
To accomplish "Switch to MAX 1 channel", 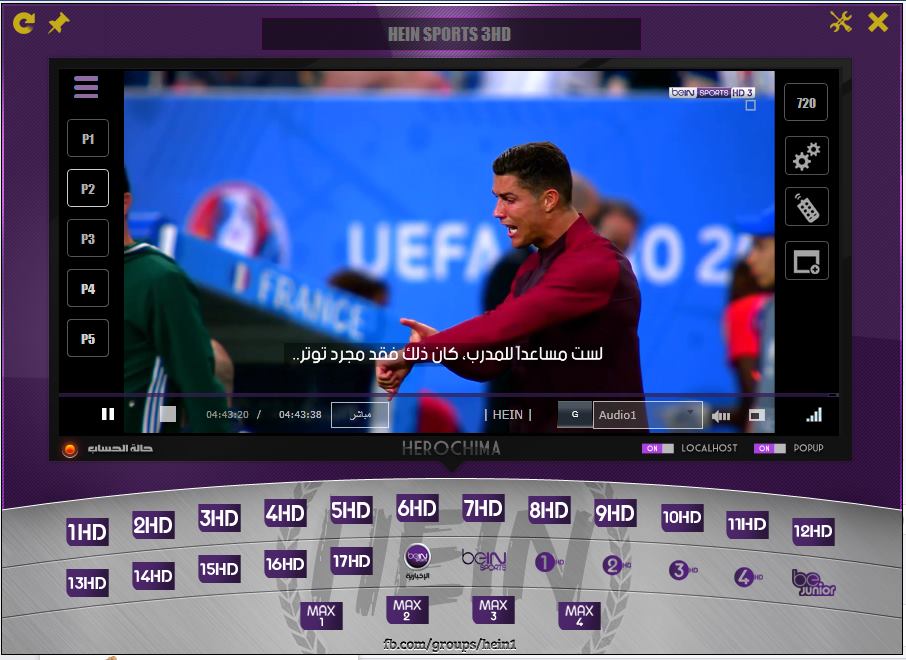I will point(321,616).
